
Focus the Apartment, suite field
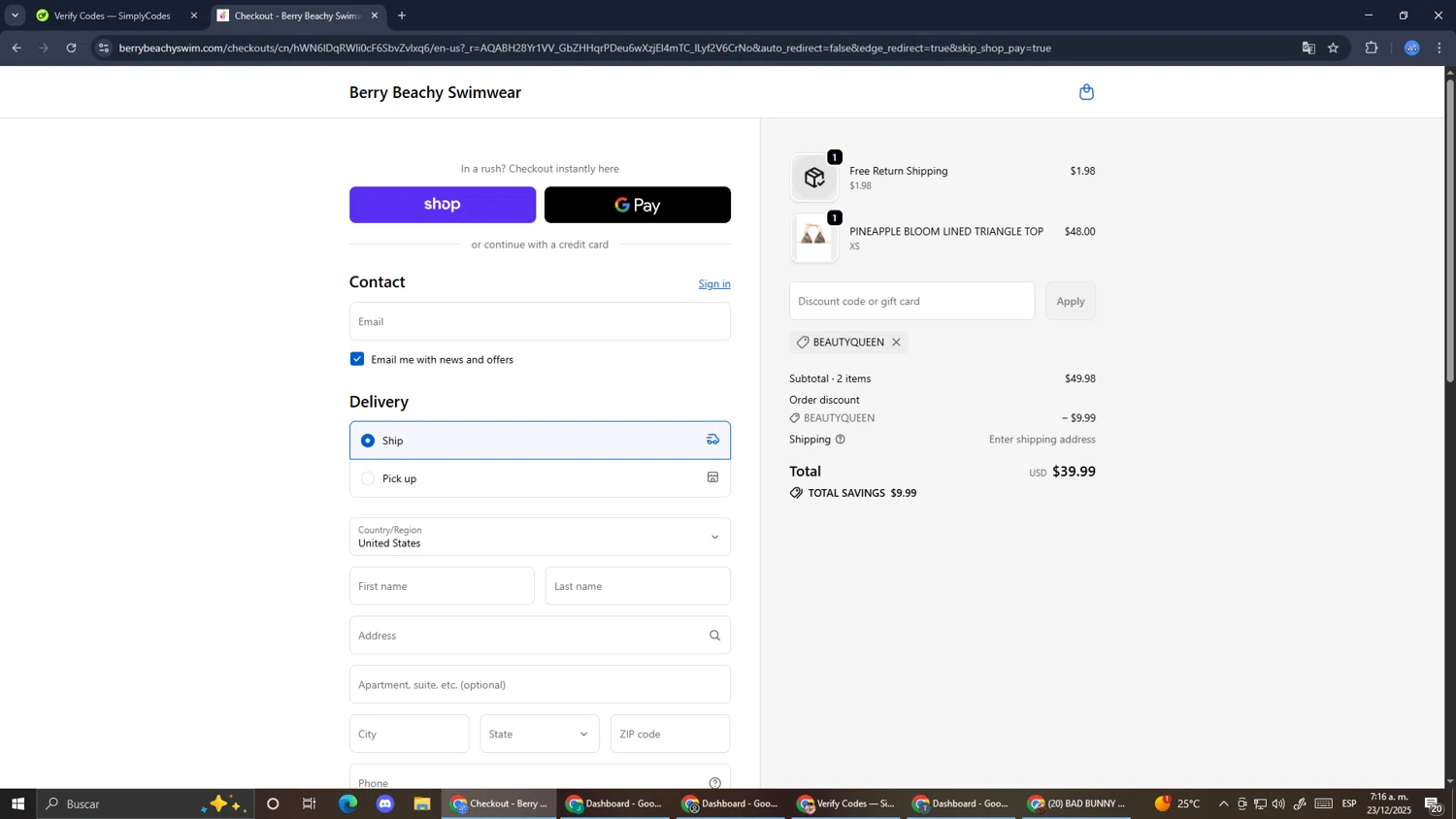pos(540,685)
